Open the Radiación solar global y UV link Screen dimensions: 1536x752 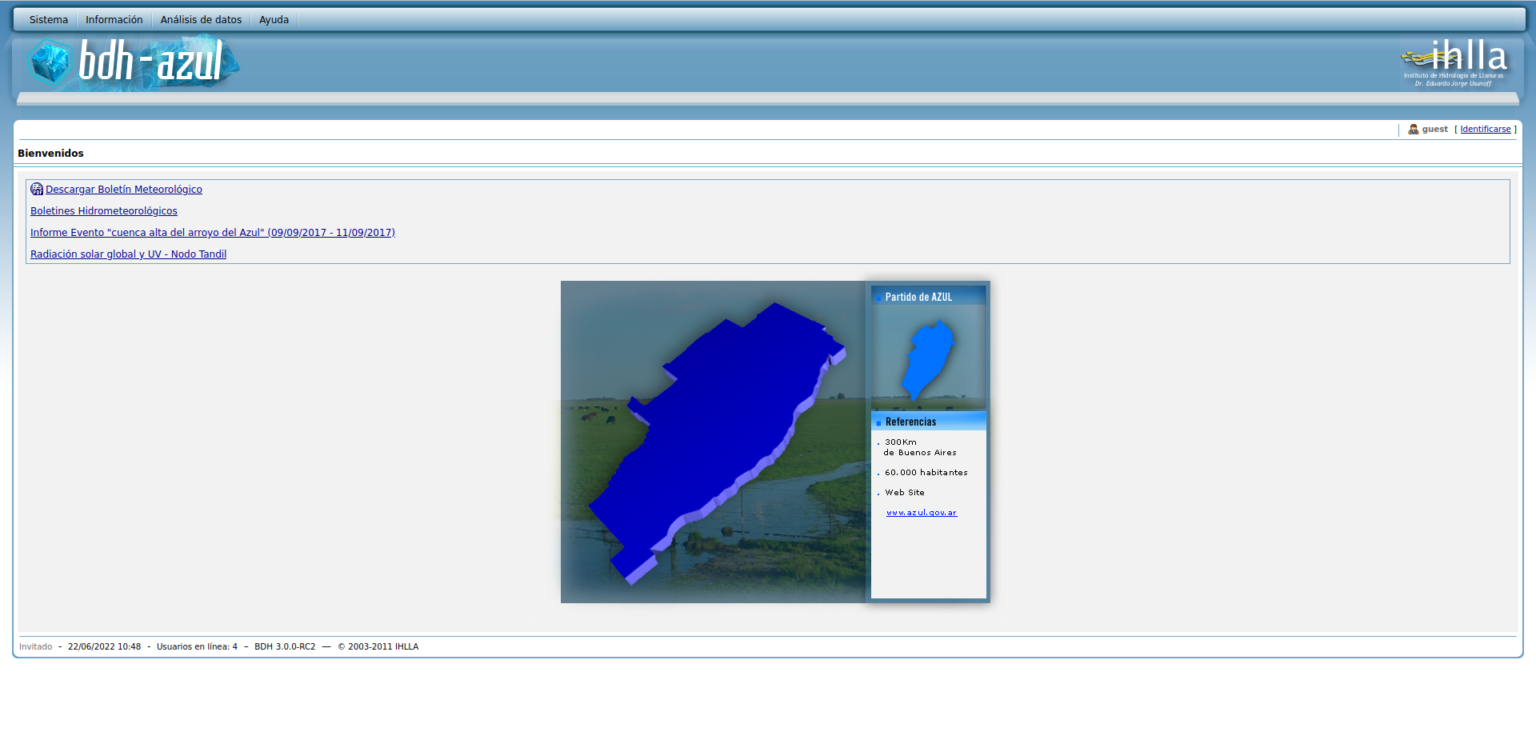click(x=128, y=253)
